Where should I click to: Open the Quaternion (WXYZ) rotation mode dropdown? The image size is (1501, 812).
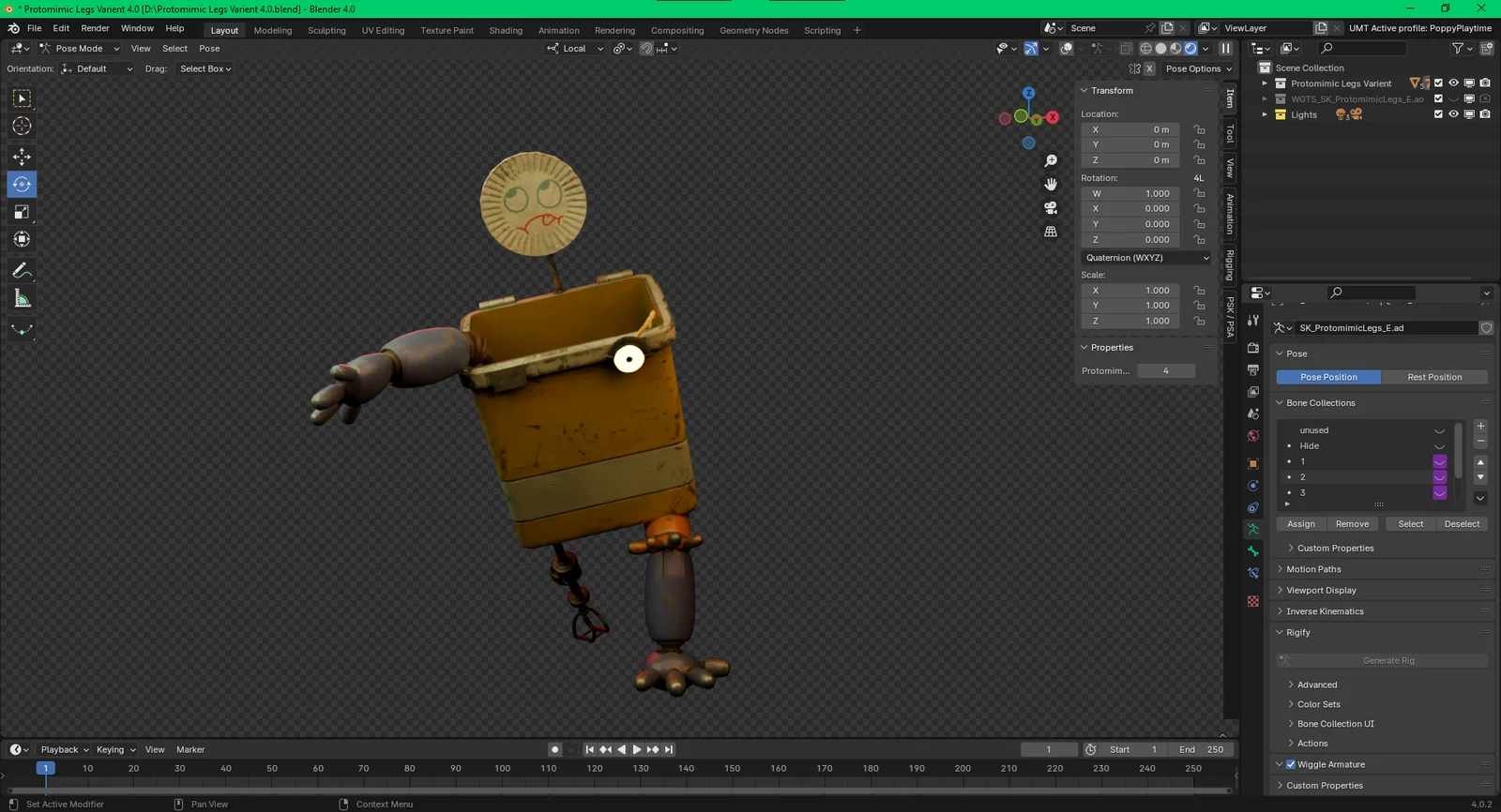[x=1146, y=258]
